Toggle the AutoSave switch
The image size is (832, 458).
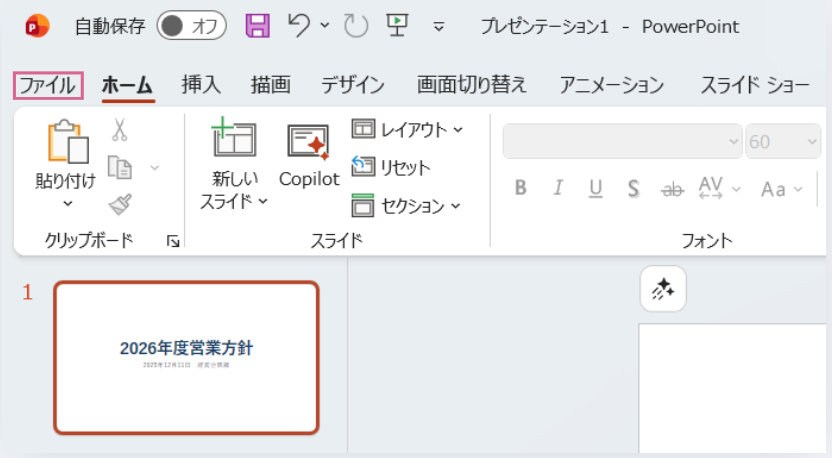point(191,27)
